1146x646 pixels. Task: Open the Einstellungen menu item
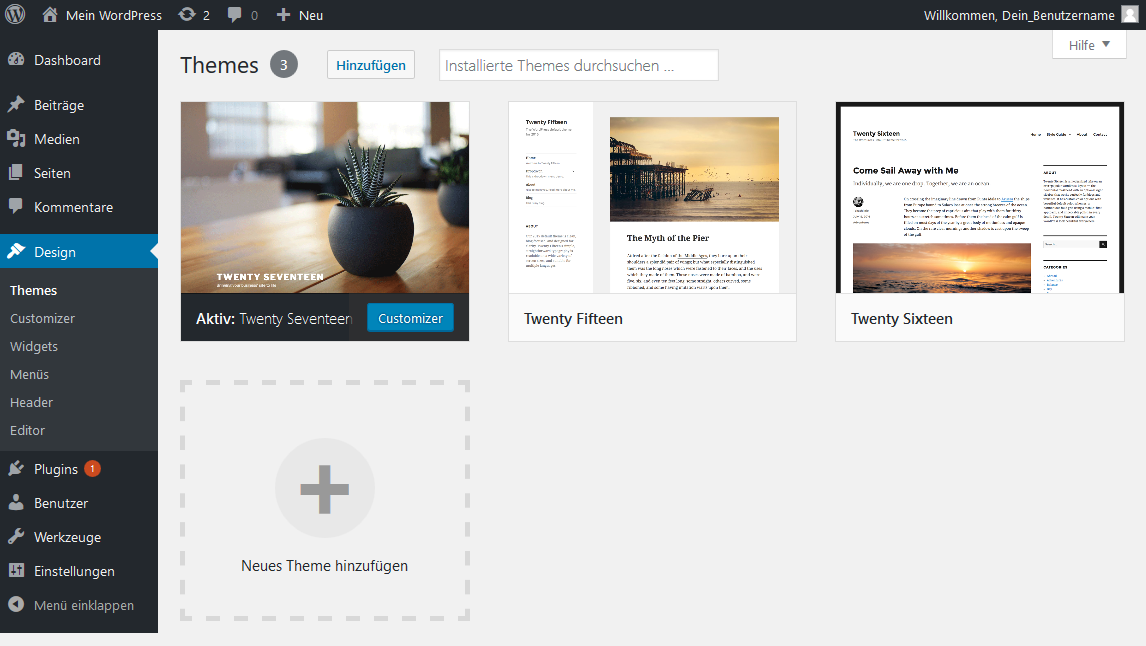(79, 571)
